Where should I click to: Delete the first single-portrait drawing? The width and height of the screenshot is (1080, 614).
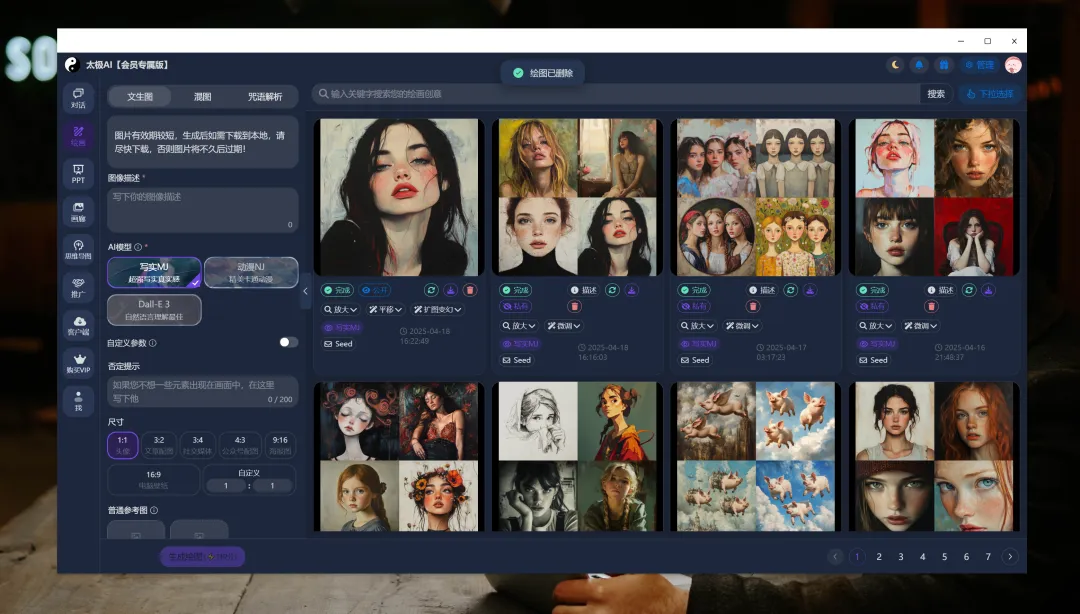(470, 290)
